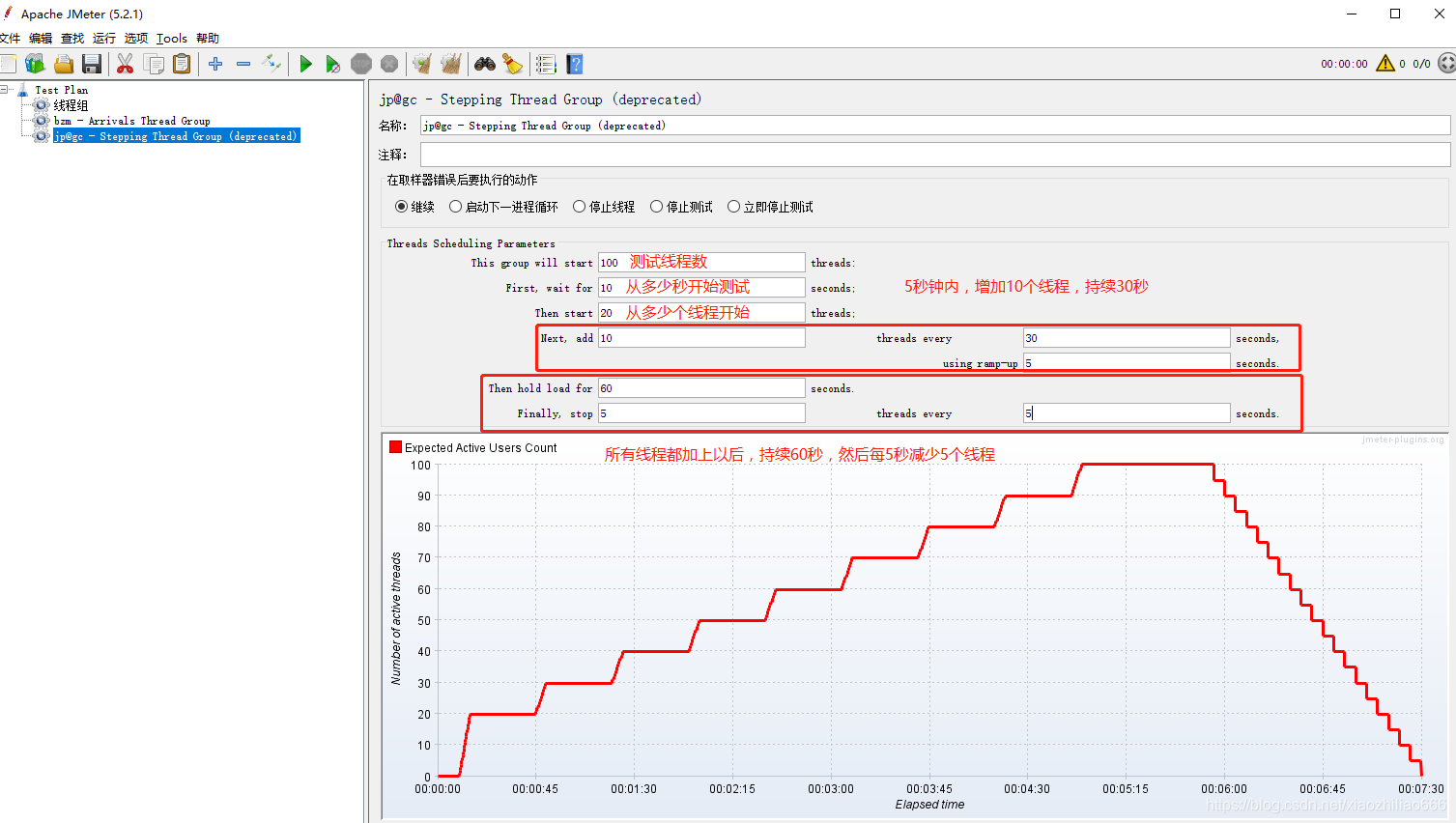Viewport: 1456px width, 823px height.
Task: Click the error count 0 beside warning
Action: 1403,64
